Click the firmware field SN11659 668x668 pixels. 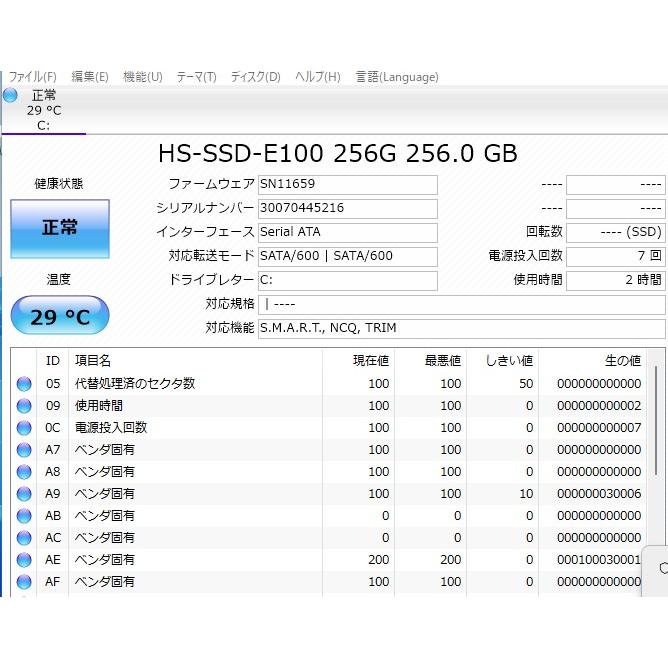tap(348, 185)
